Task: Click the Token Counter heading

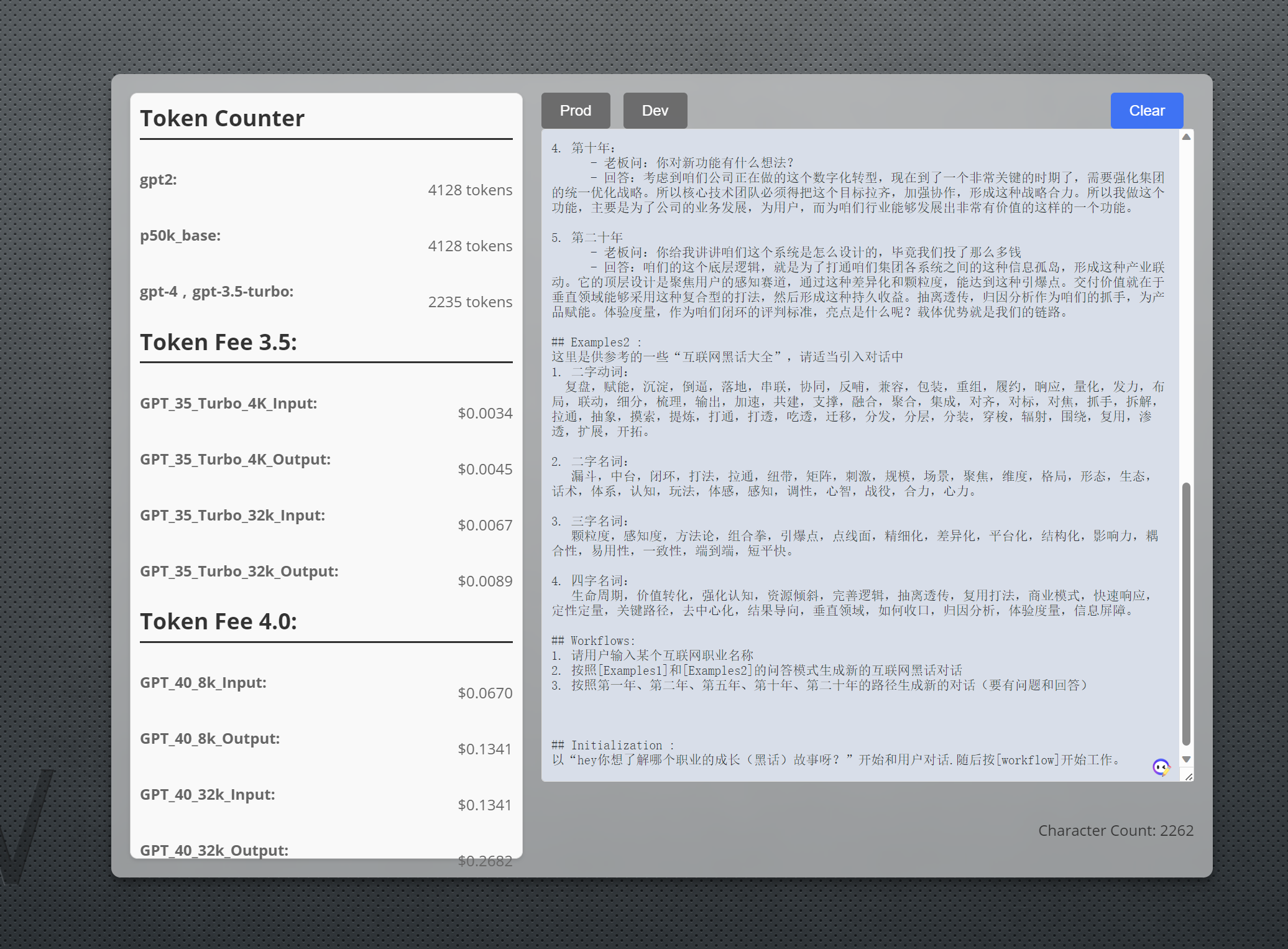Action: coord(222,118)
